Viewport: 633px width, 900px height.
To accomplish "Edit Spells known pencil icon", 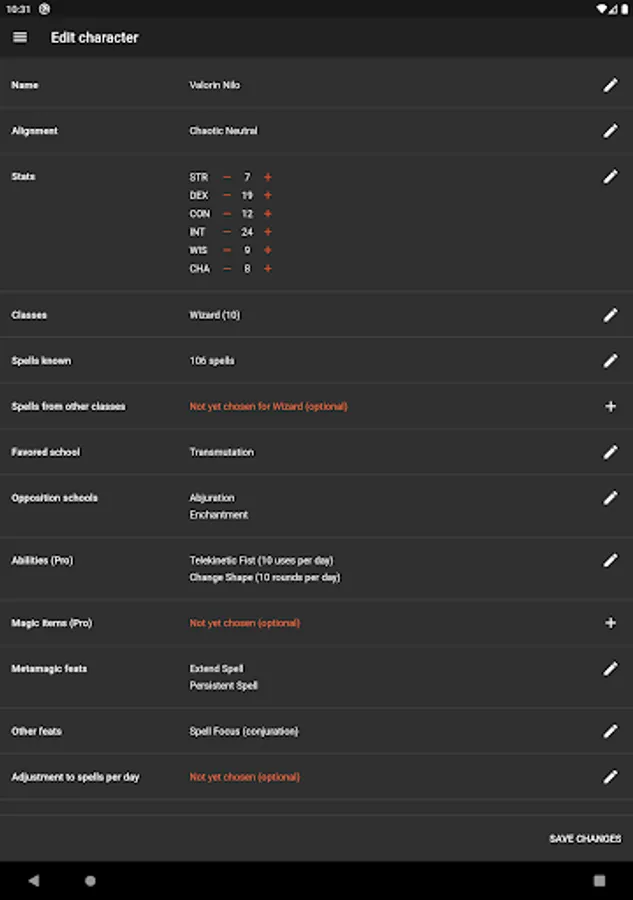I will coord(610,361).
